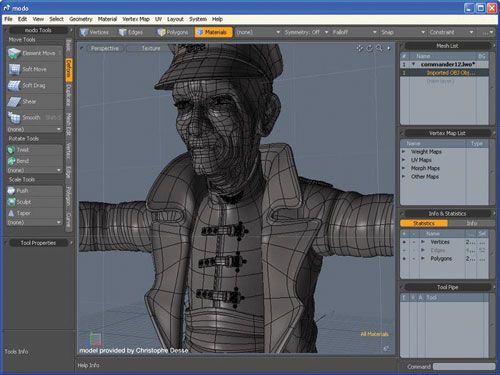Select the imported OBJ layer in Mesh List

[x=444, y=73]
